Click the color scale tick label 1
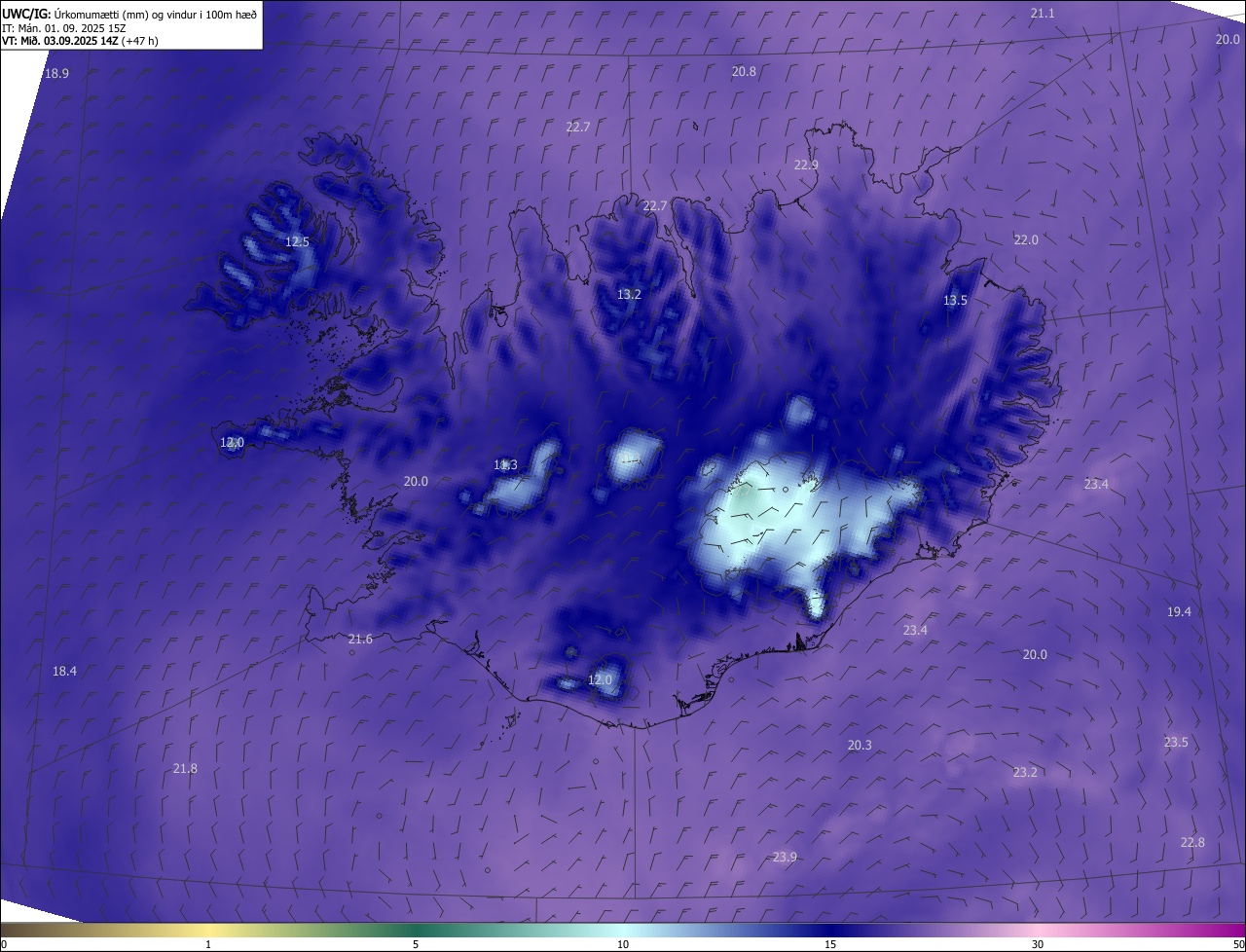The image size is (1246, 952). point(208,945)
